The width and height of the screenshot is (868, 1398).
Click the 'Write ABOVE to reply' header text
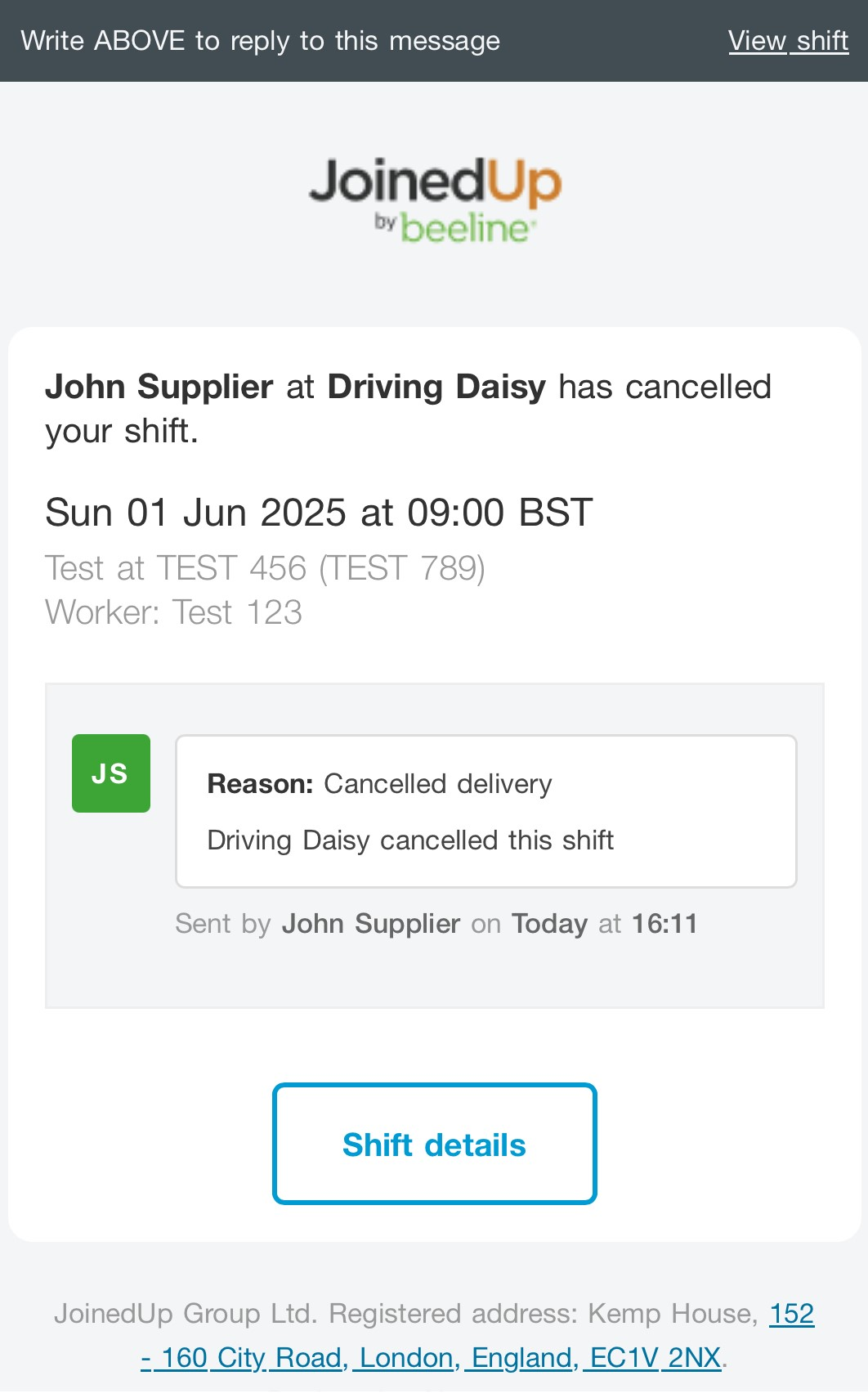coord(260,41)
